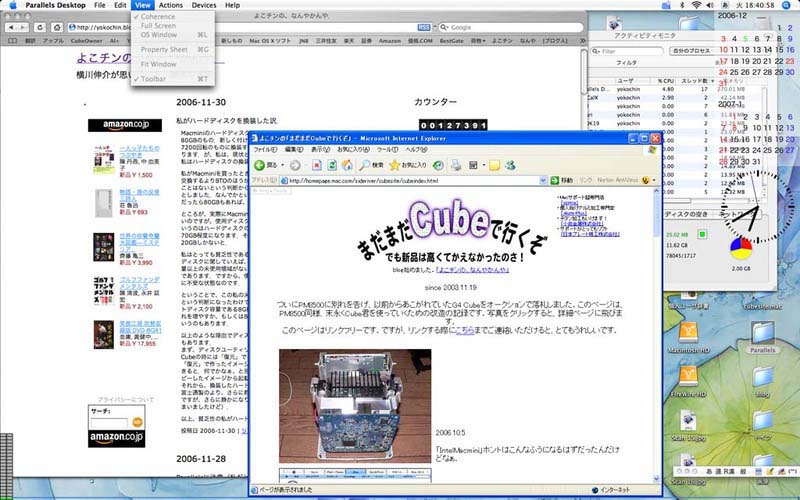Open the Actions menu in menu bar
Viewport: 800px width, 500px height.
(x=170, y=5)
